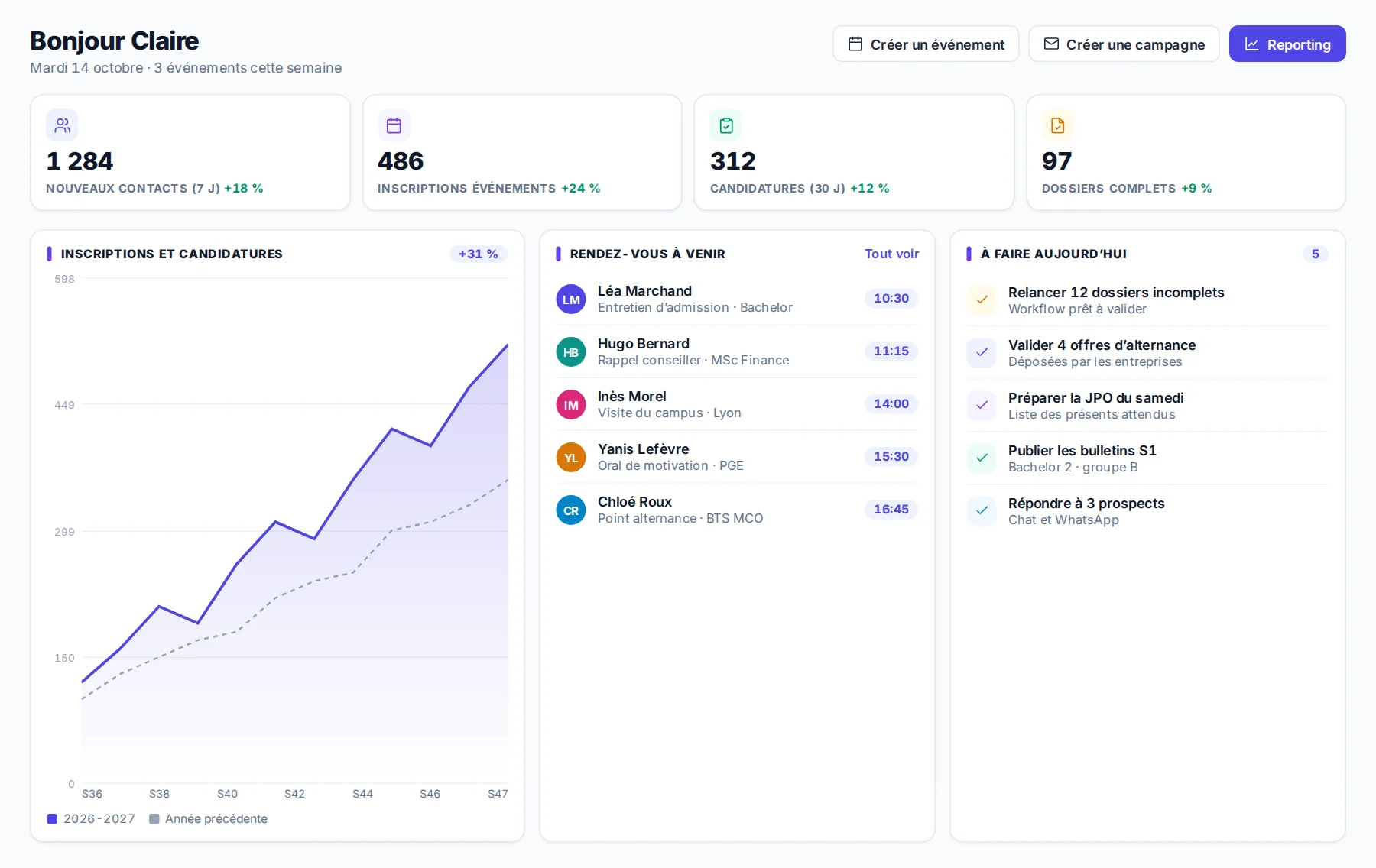
Task: Click the Tout voir link for rendez-vous
Action: tap(891, 254)
